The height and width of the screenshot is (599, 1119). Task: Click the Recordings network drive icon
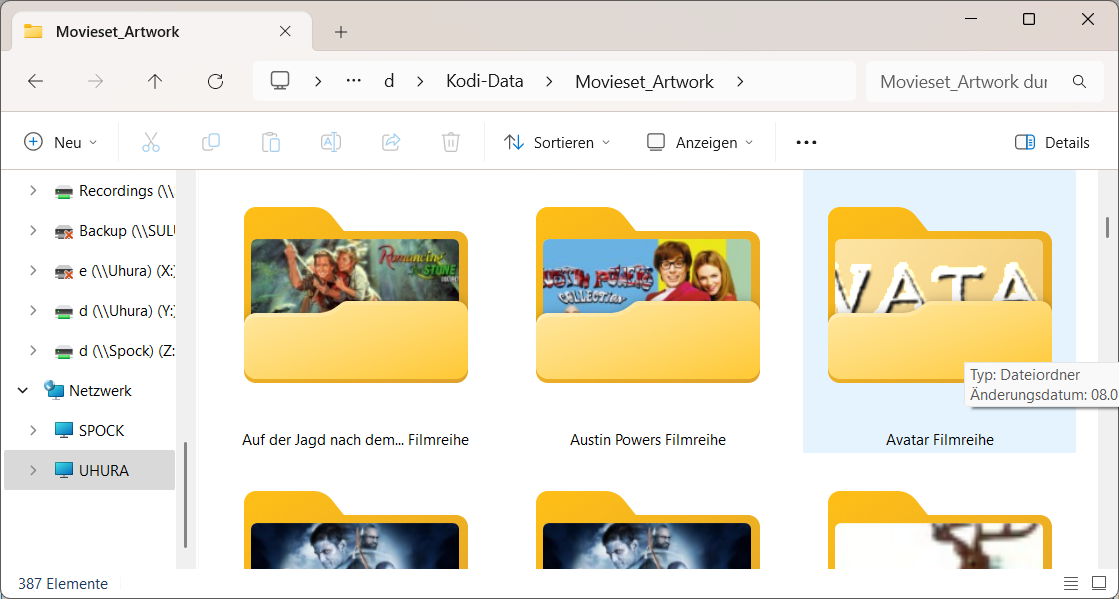click(64, 191)
